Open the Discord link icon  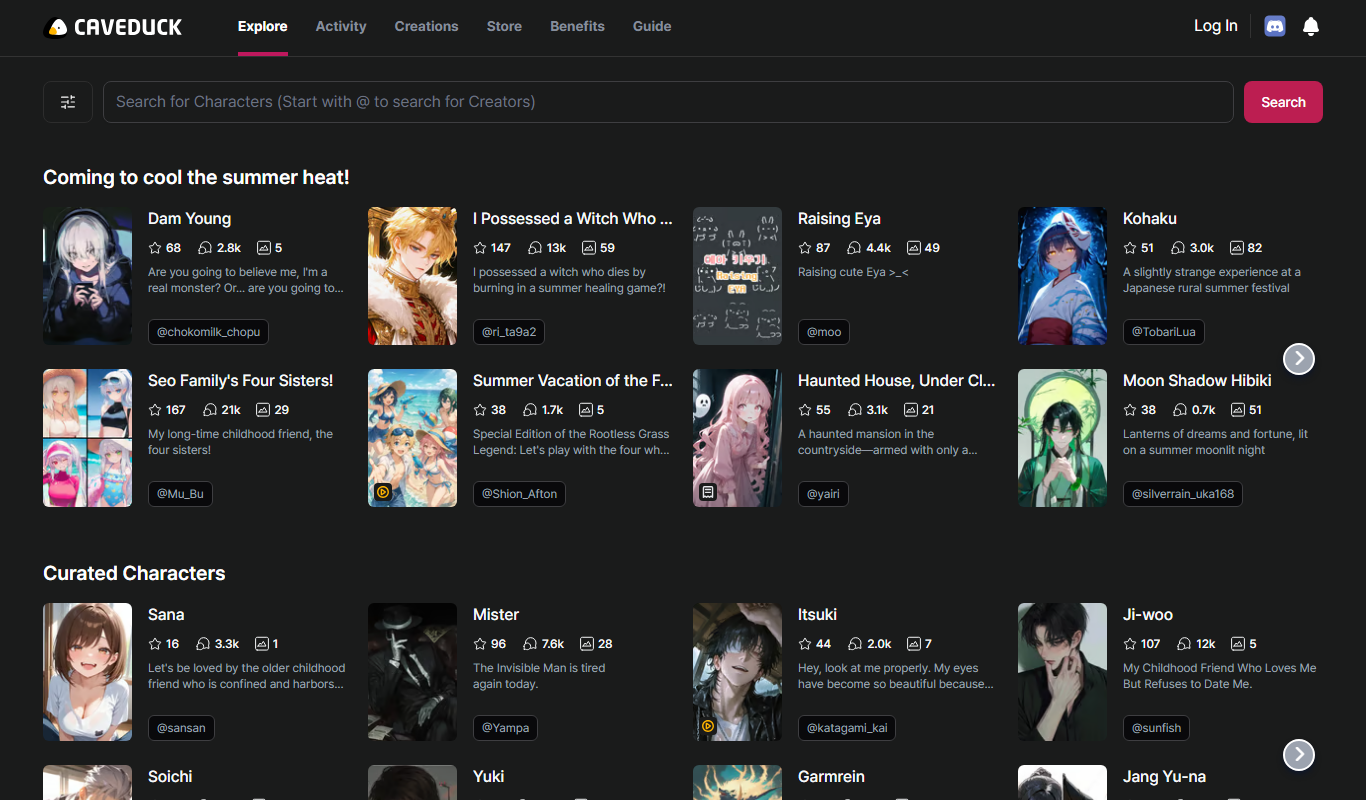coord(1275,27)
